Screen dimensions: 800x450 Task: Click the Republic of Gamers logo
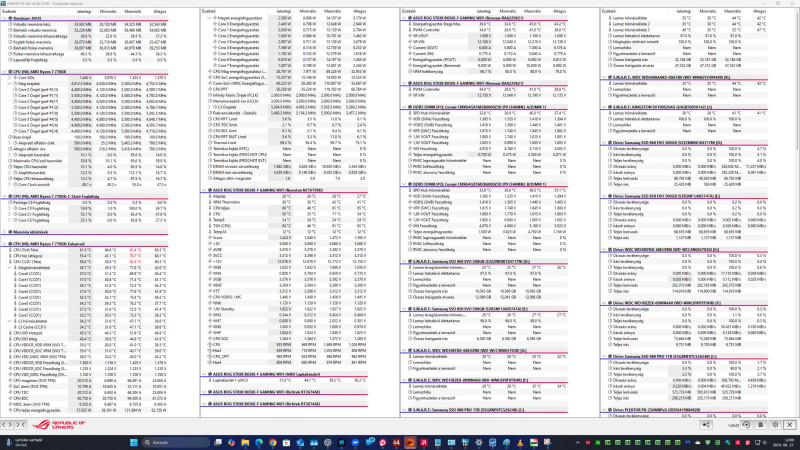[x=59, y=424]
